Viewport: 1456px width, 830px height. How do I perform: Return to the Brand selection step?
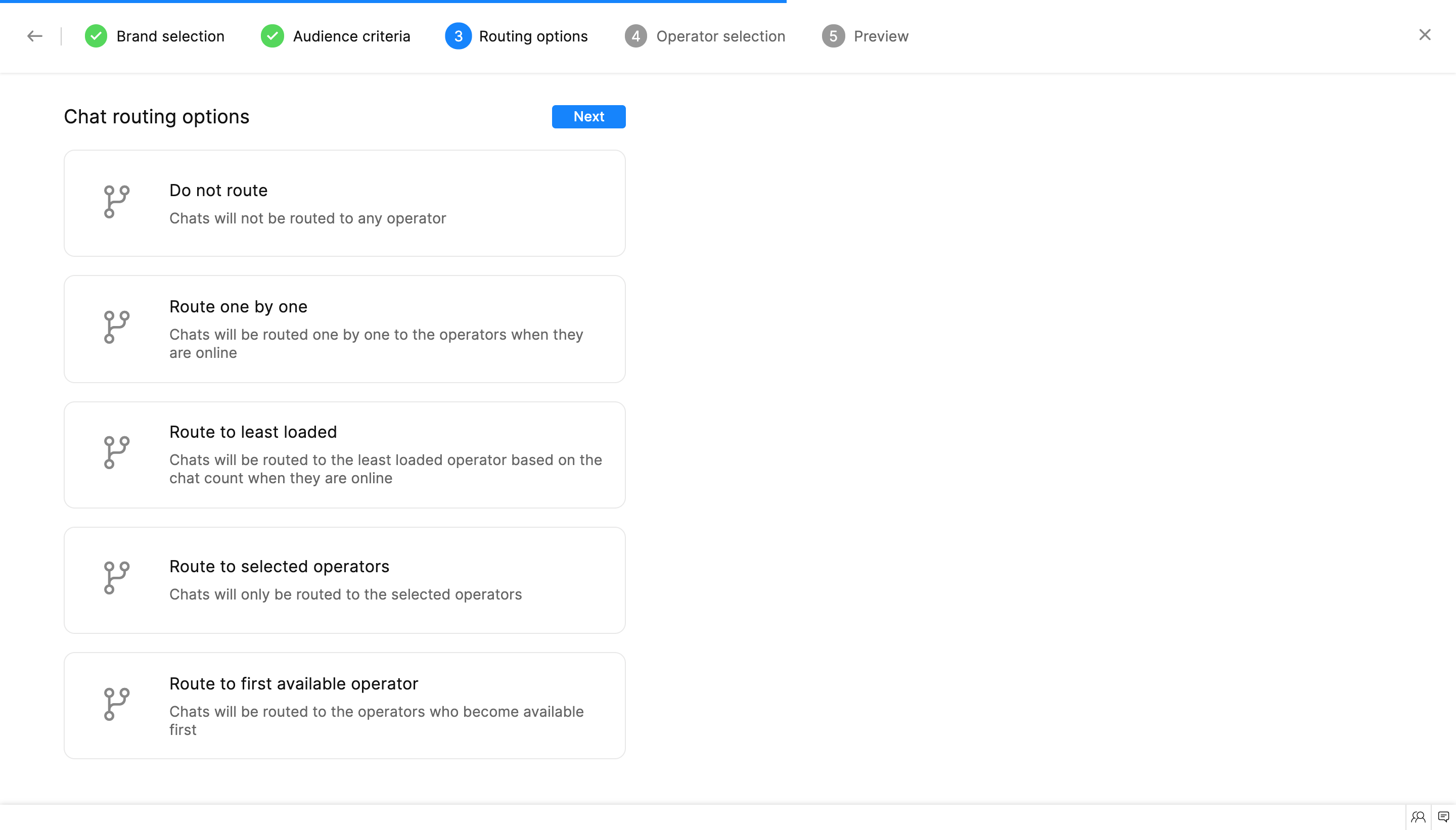170,36
